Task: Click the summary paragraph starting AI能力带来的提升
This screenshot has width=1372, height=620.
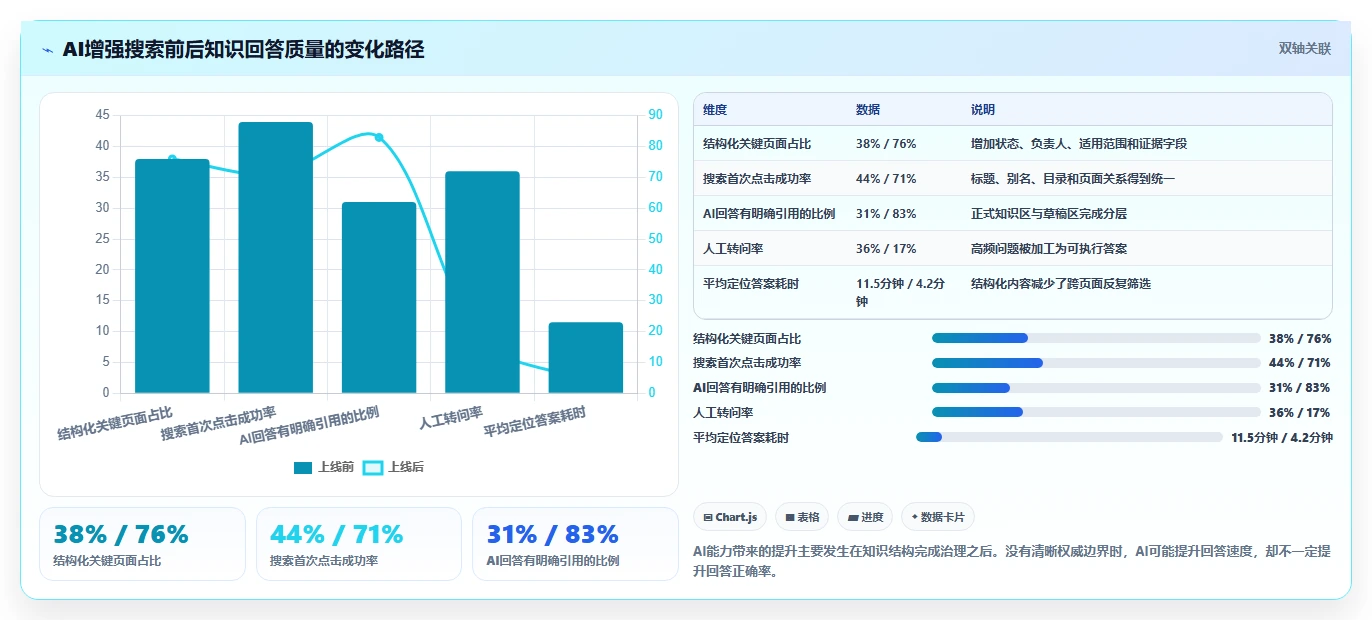Action: tap(1011, 561)
